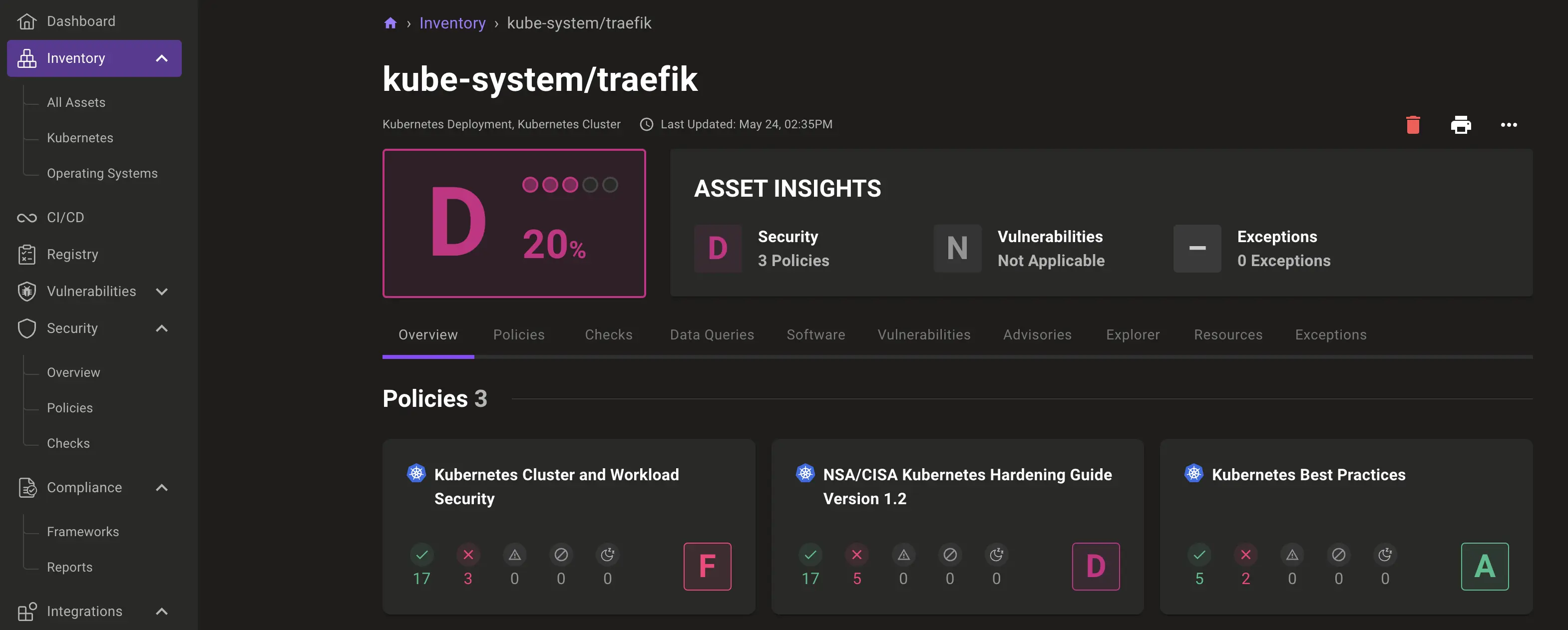Click the Security D grade badge
This screenshot has height=630, width=1568.
718,248
